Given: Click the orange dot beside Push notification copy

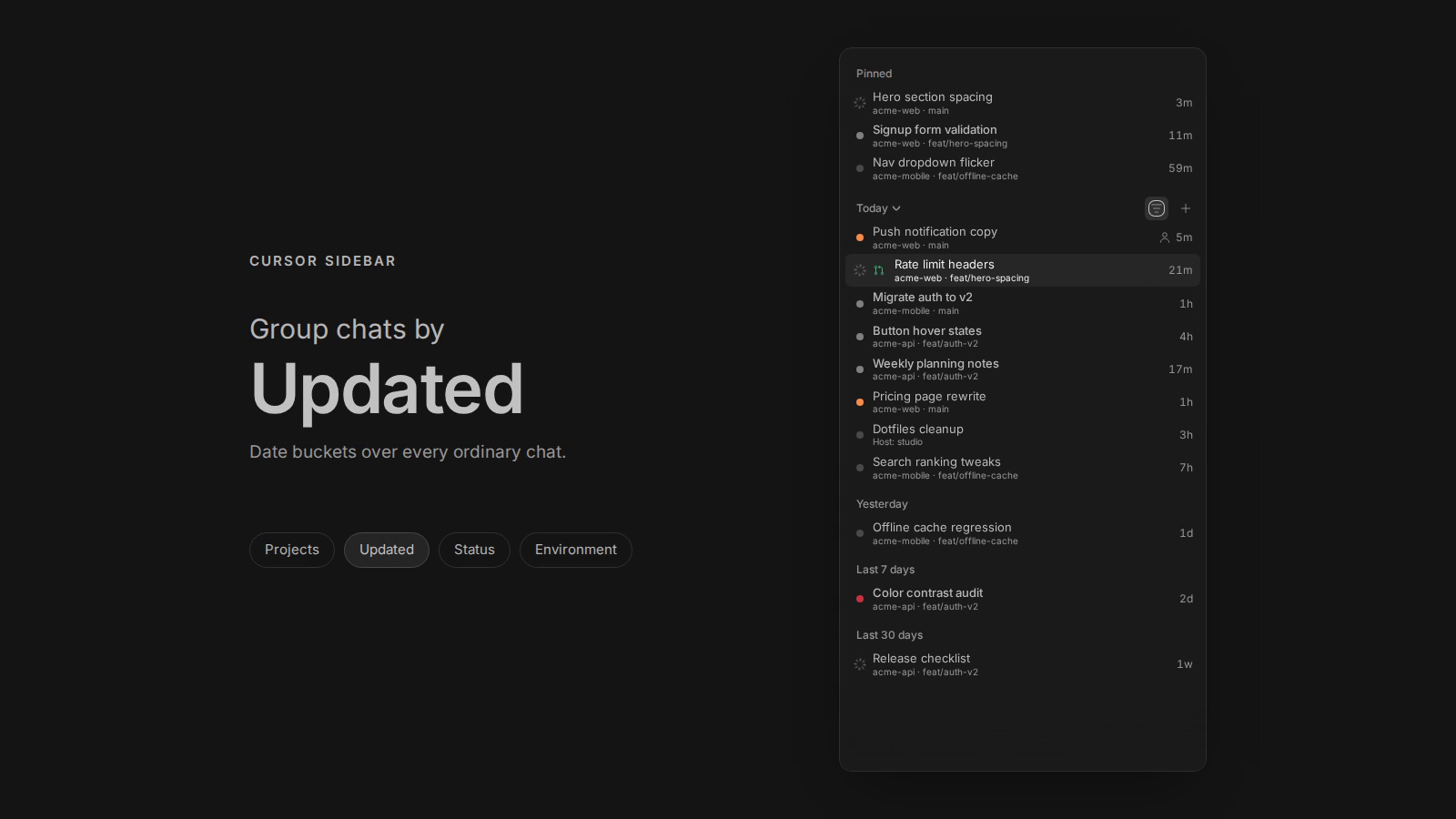Looking at the screenshot, I should (x=860, y=238).
